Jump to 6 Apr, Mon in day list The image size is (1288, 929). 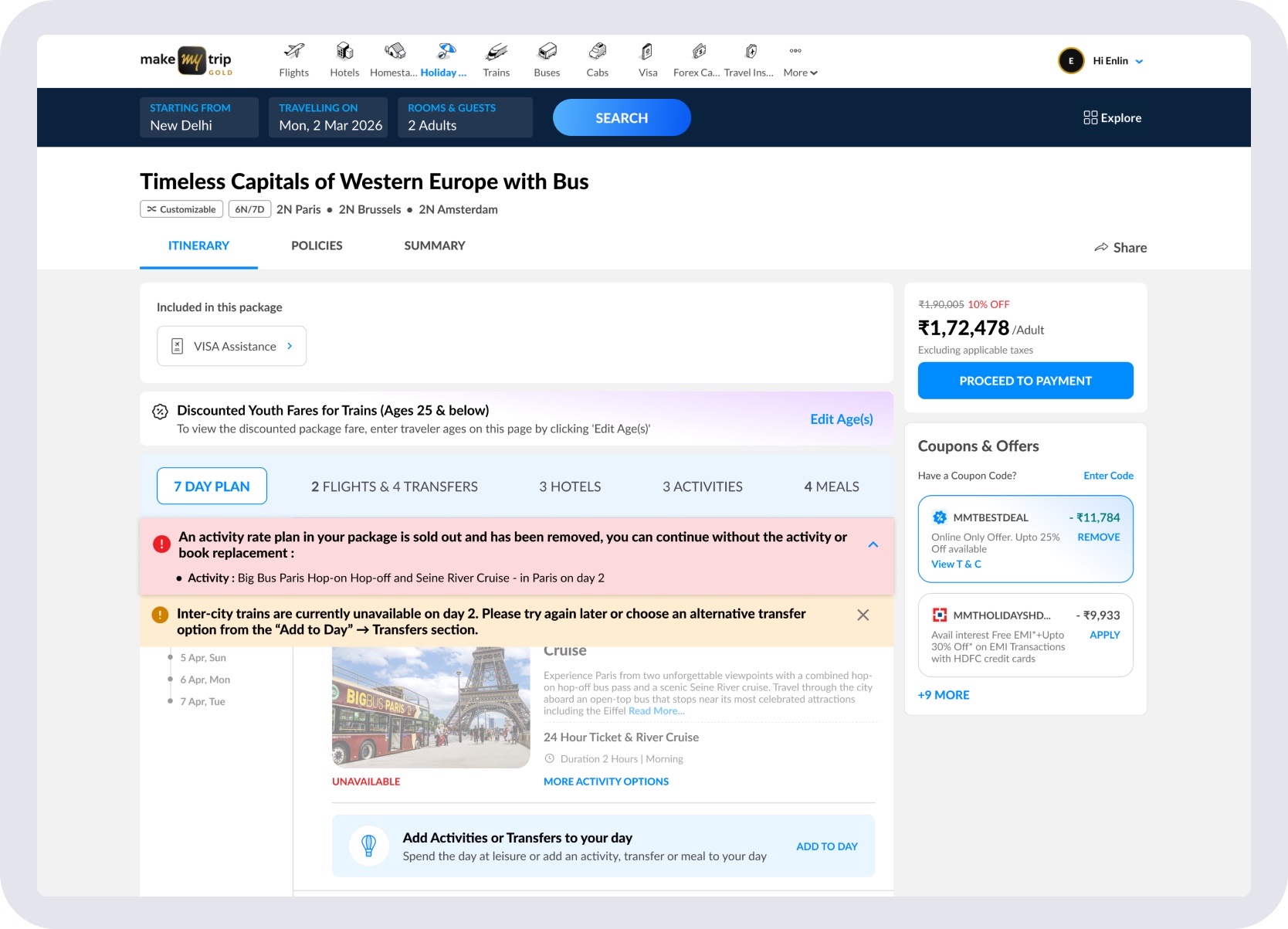tap(205, 680)
